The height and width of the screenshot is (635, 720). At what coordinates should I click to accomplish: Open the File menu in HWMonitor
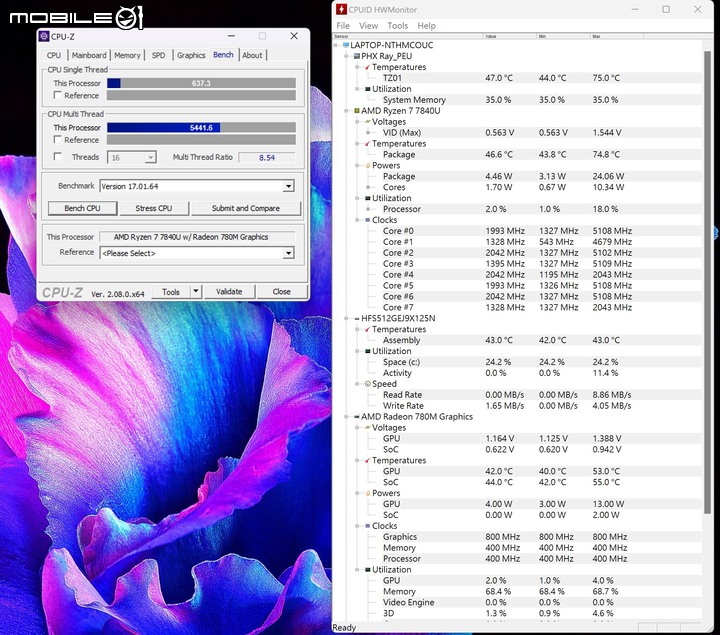tap(343, 26)
